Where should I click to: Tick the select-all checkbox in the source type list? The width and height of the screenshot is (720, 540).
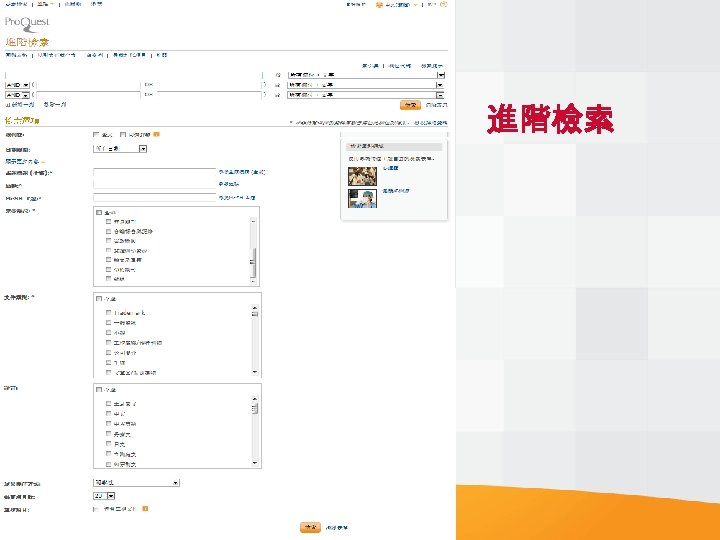pos(99,213)
